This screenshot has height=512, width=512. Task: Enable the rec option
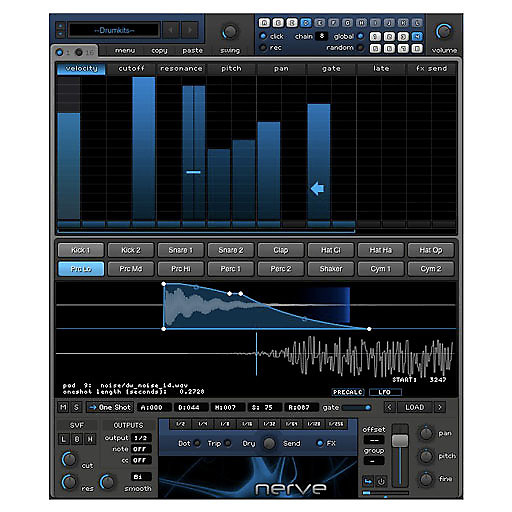pyautogui.click(x=263, y=48)
